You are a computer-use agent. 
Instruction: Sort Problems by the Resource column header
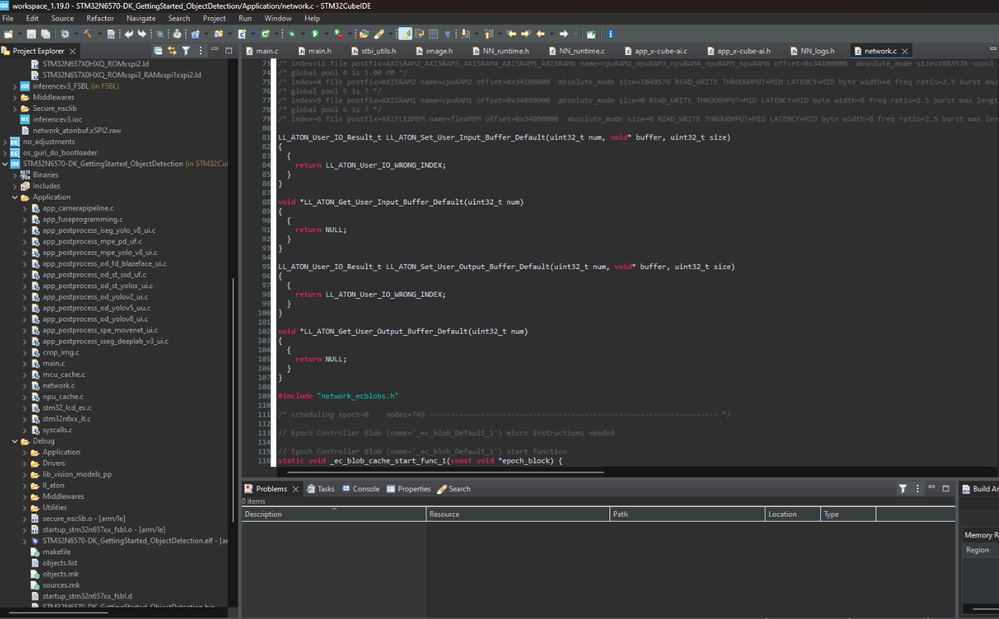pos(444,514)
